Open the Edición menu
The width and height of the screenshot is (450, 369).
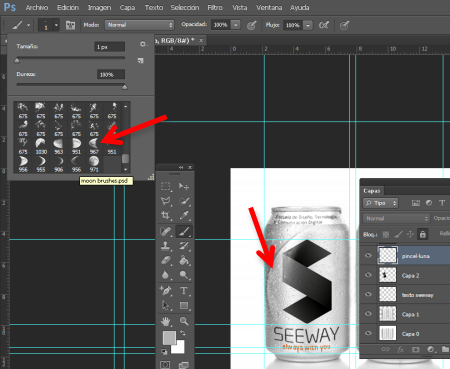pyautogui.click(x=68, y=7)
